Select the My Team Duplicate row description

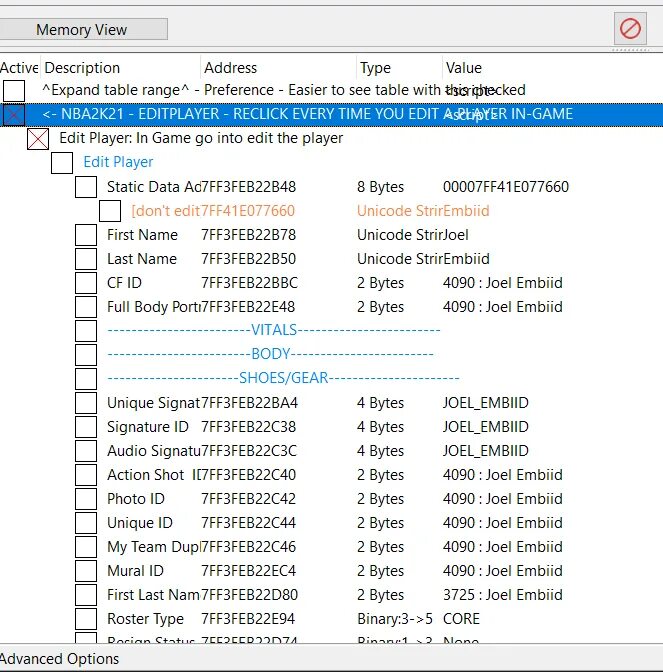[153, 547]
